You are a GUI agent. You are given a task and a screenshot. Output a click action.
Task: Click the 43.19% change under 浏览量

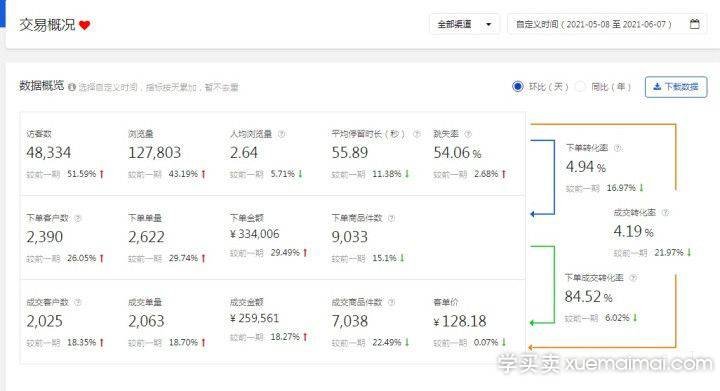[x=183, y=174]
